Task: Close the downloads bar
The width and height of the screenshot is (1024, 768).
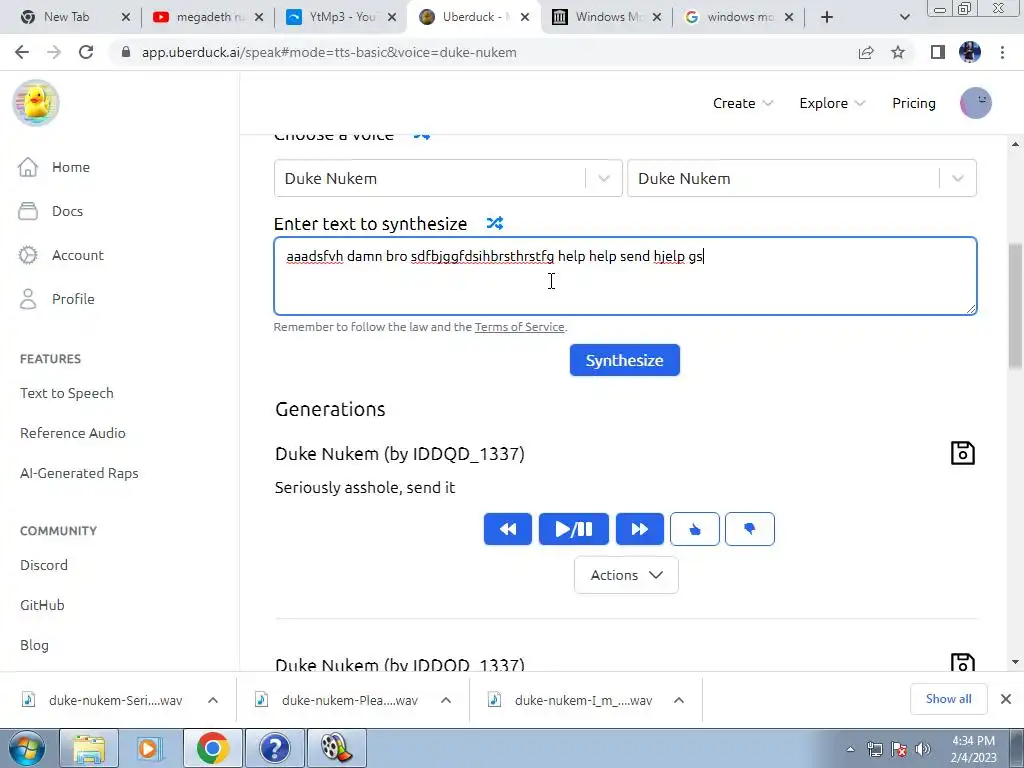Action: click(x=1006, y=699)
